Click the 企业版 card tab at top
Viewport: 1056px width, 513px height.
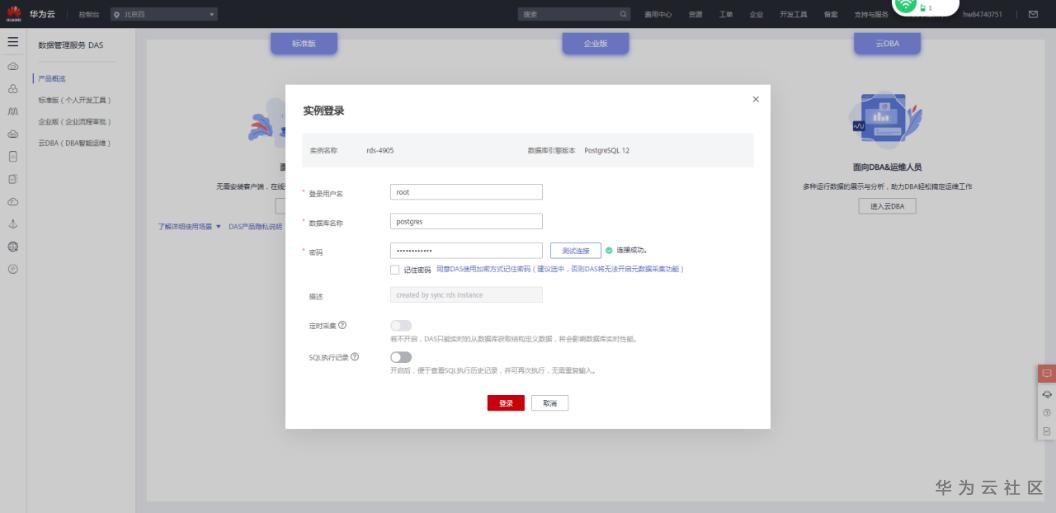click(x=595, y=44)
